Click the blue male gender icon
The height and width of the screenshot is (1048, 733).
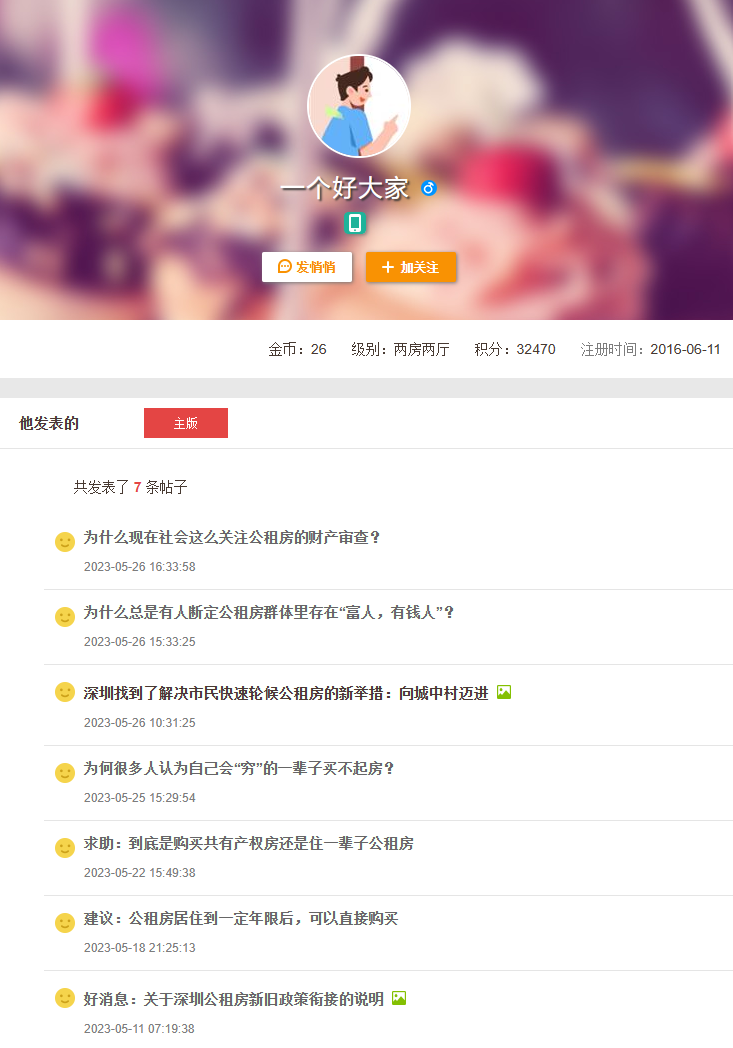[x=429, y=188]
